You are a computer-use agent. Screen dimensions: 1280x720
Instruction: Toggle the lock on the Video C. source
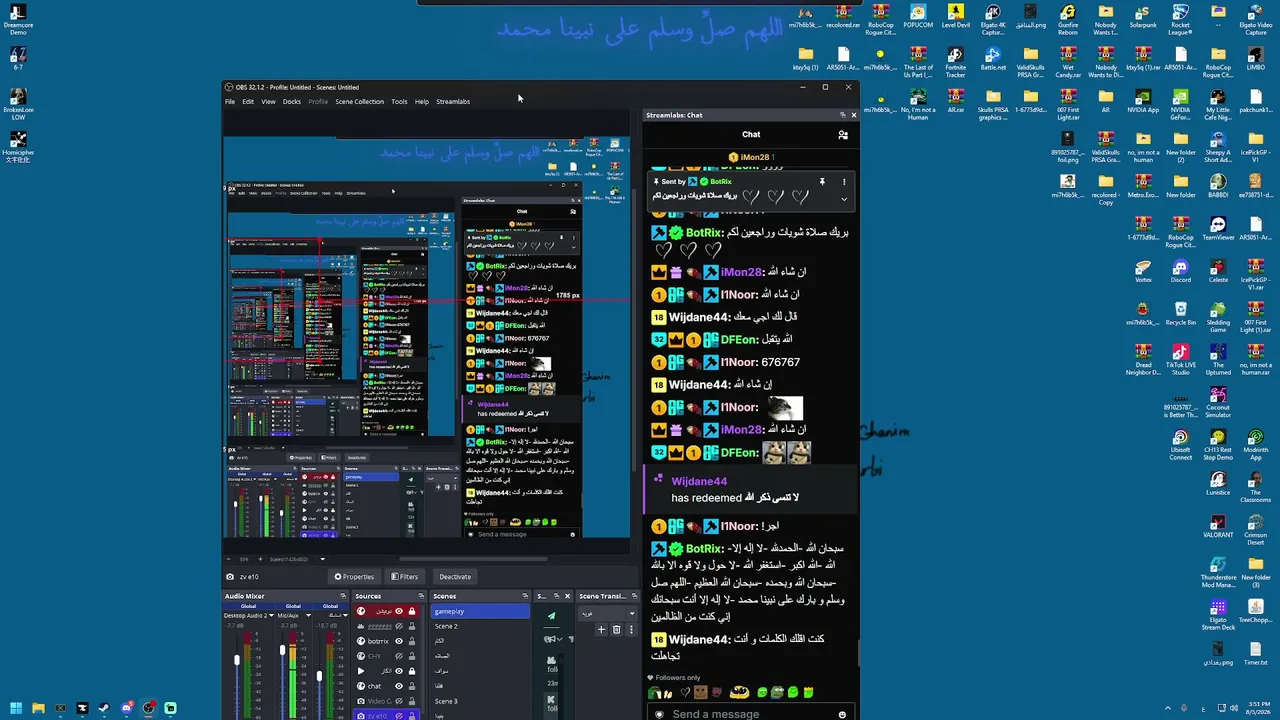point(411,701)
